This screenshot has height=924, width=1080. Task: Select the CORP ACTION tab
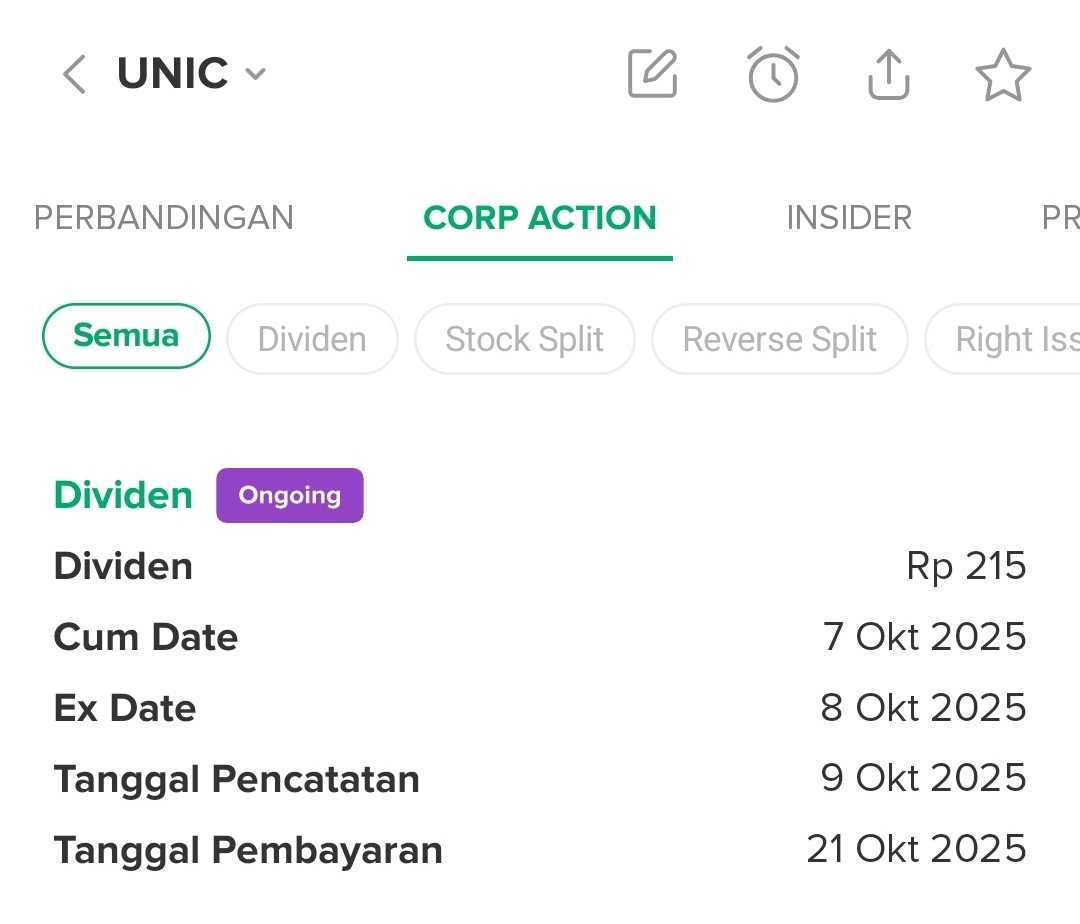[x=540, y=218]
